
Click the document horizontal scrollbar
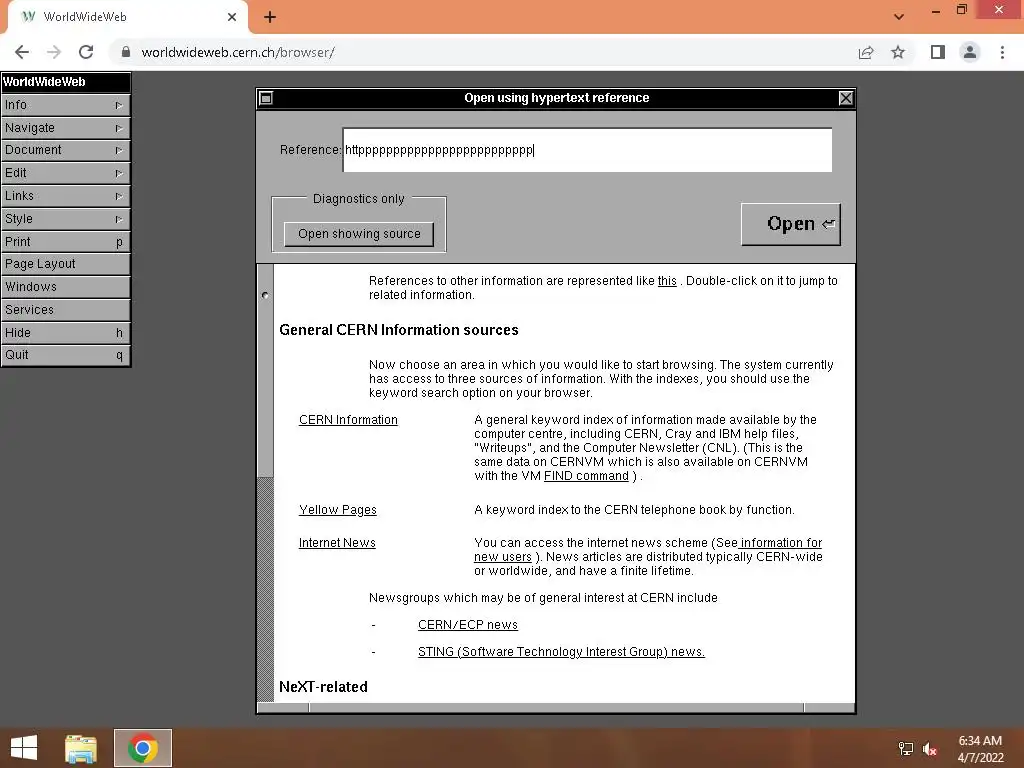click(556, 707)
